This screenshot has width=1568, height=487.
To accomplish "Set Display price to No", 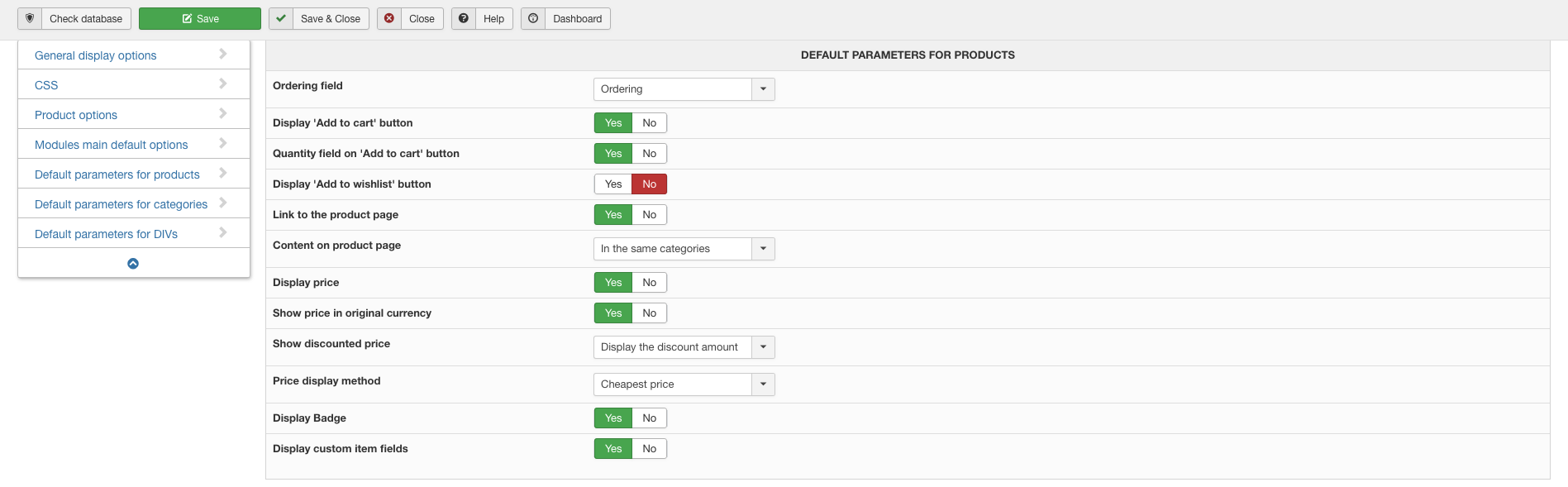I will tap(649, 283).
